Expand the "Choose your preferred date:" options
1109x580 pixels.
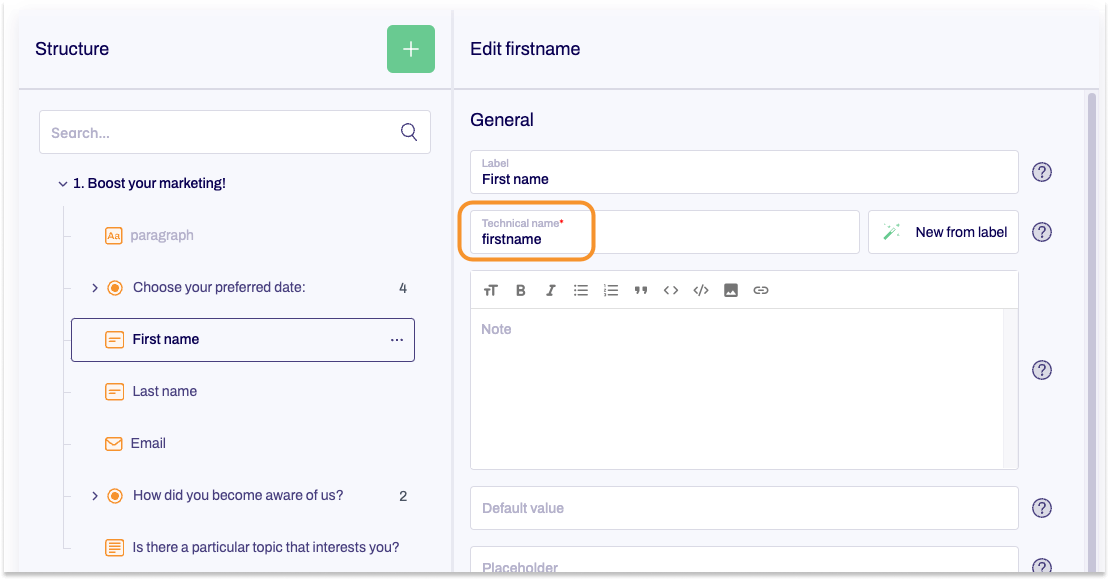tap(94, 287)
